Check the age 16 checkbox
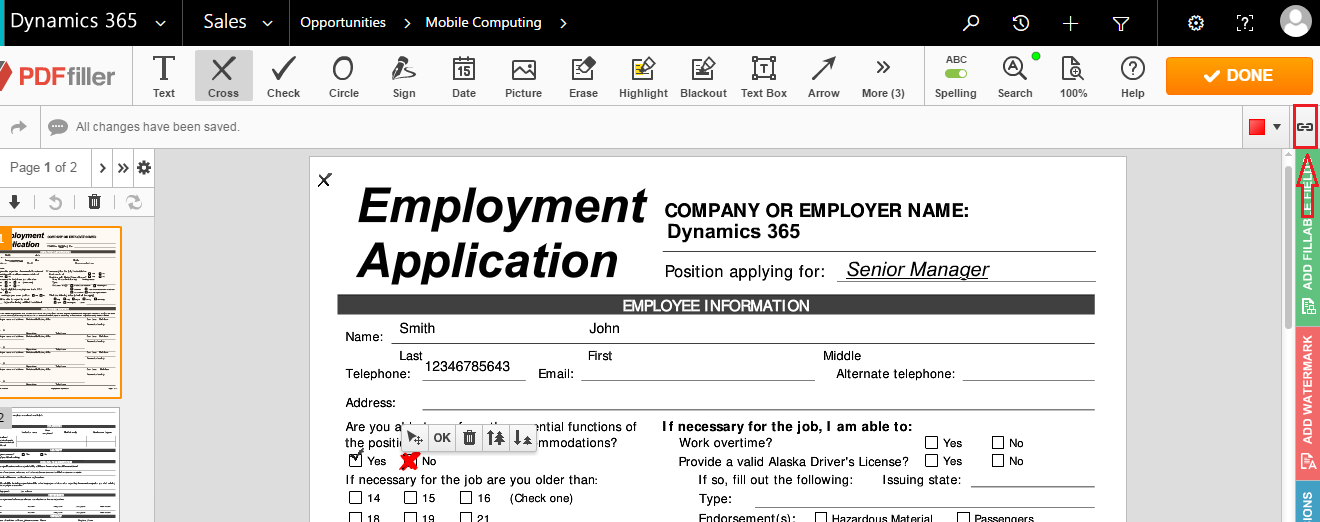The height and width of the screenshot is (522, 1320). pyautogui.click(x=466, y=497)
